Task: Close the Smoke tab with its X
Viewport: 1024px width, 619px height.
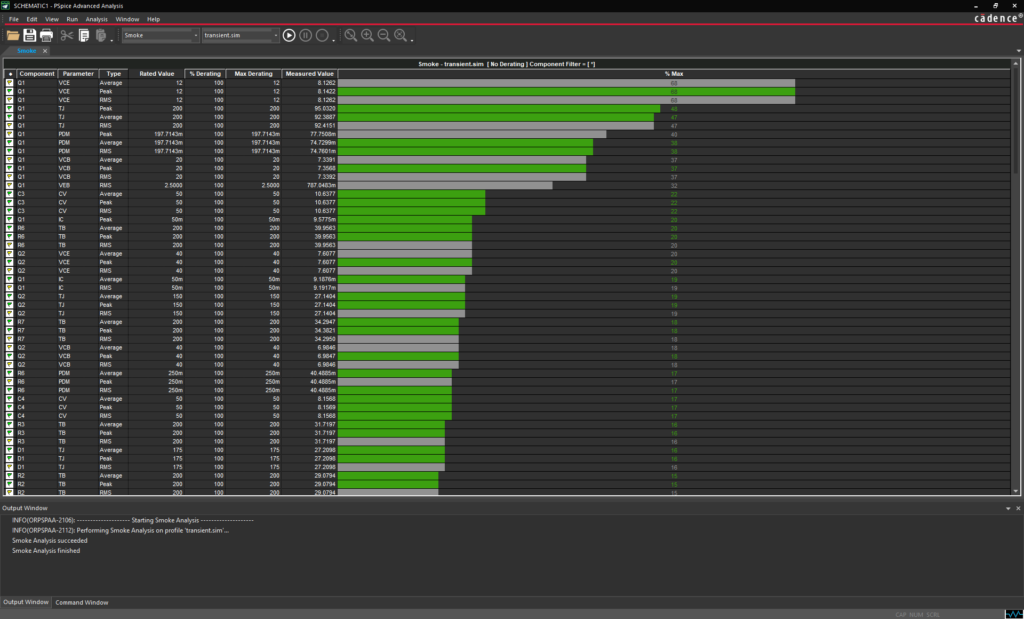Action: coord(45,51)
